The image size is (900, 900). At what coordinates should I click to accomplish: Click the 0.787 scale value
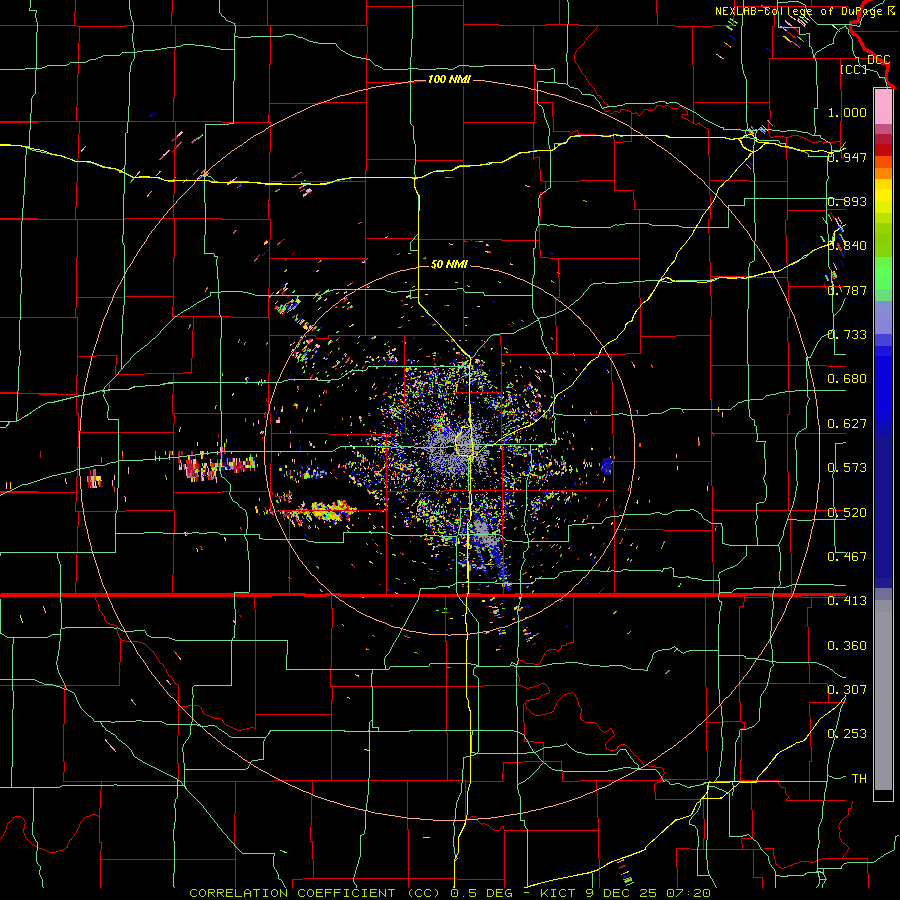click(x=847, y=290)
